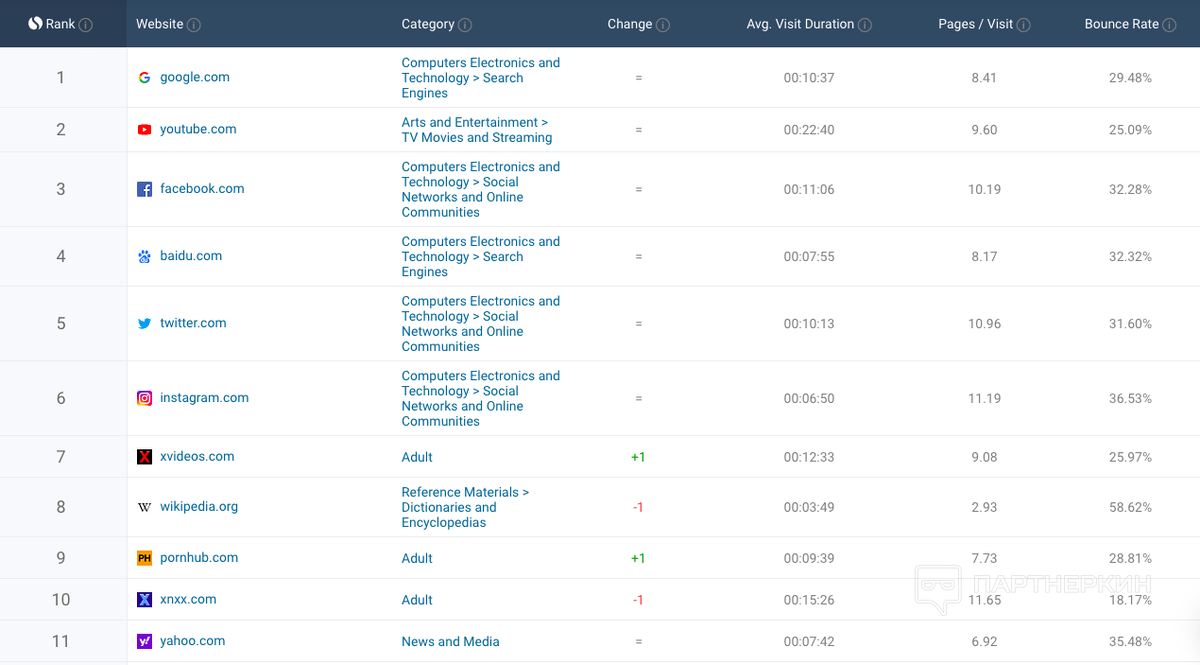This screenshot has width=1200, height=665.
Task: Sort by the Change column header
Action: [x=630, y=24]
